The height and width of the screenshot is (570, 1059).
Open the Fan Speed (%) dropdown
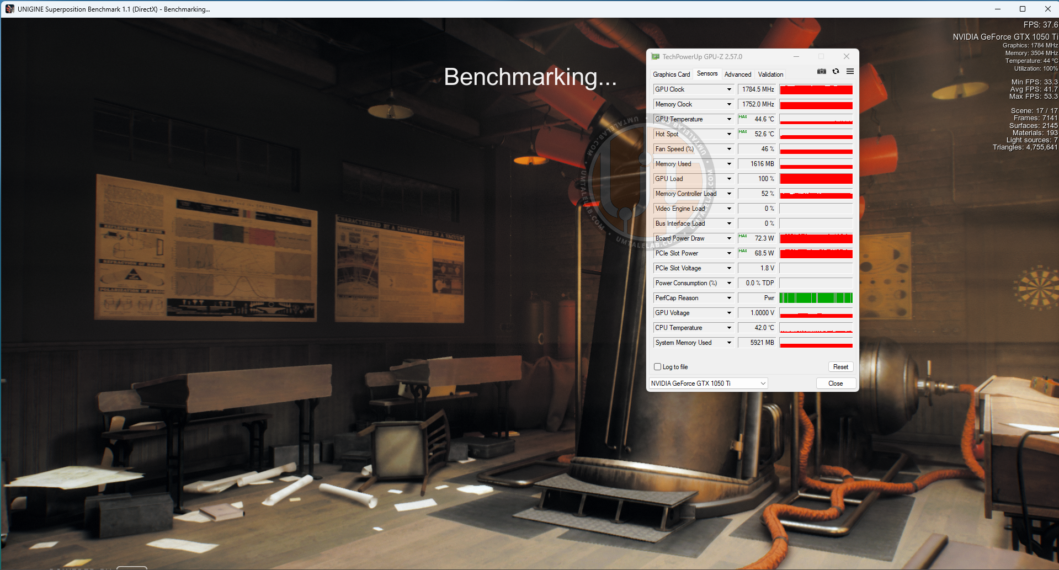tap(729, 149)
